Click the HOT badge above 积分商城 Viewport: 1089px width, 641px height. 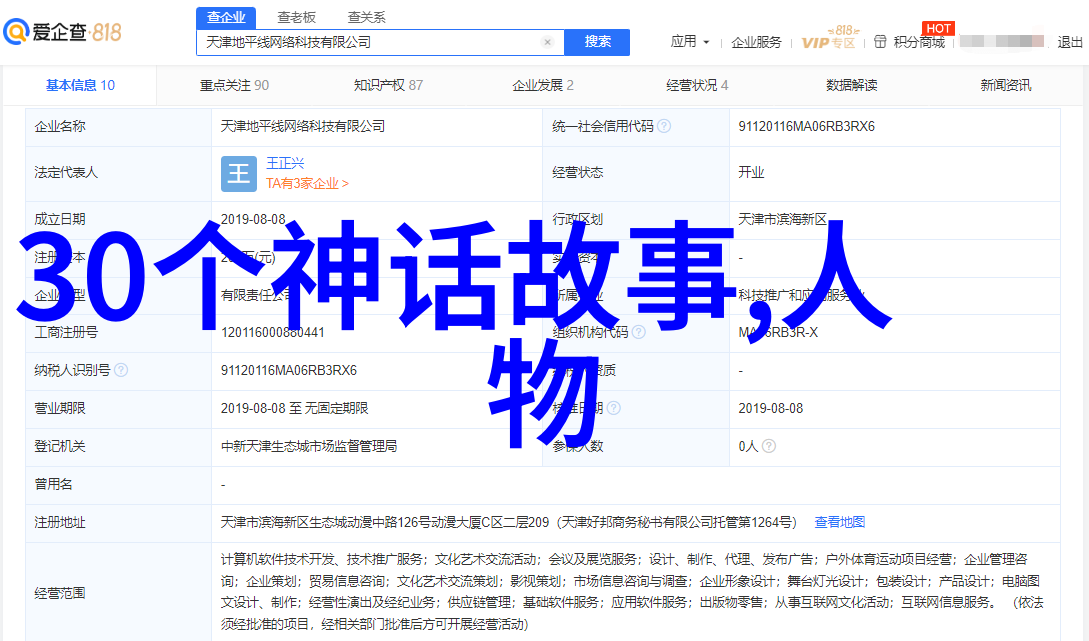[x=938, y=28]
